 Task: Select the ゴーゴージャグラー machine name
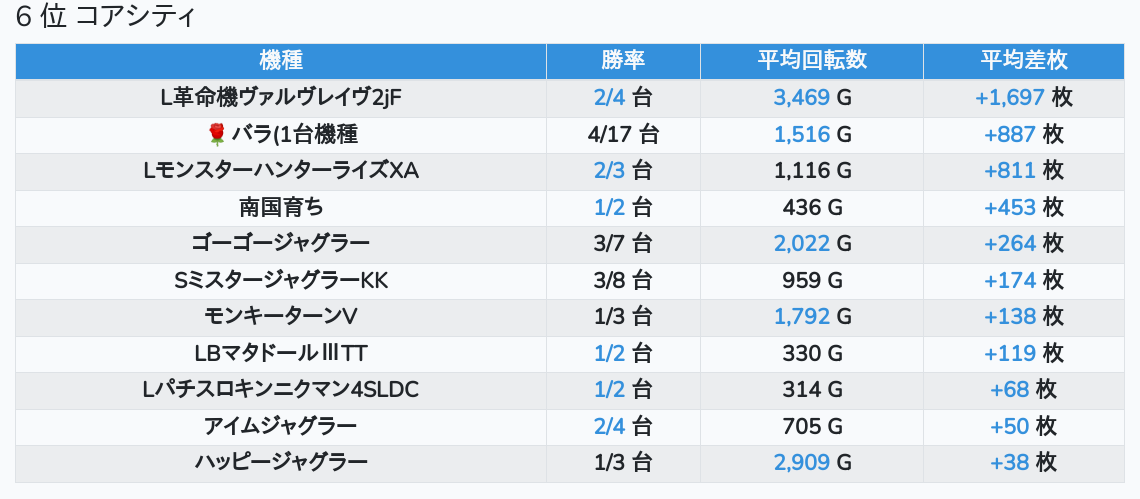pyautogui.click(x=280, y=243)
